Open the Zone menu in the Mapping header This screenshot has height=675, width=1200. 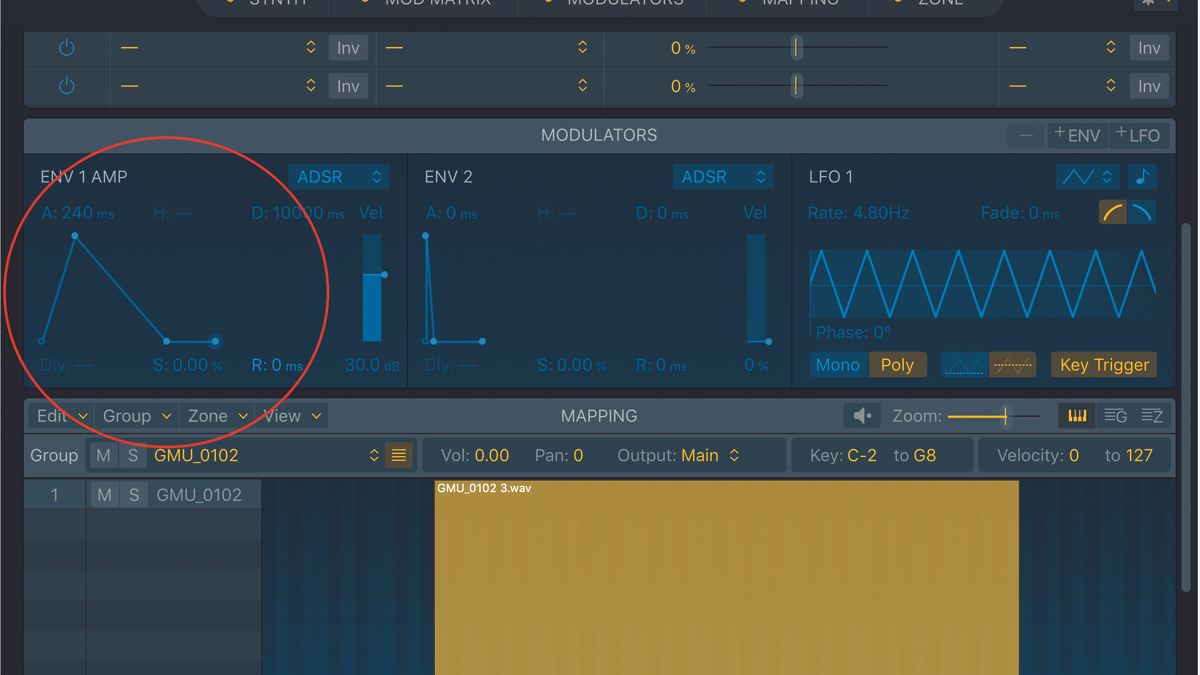click(214, 415)
